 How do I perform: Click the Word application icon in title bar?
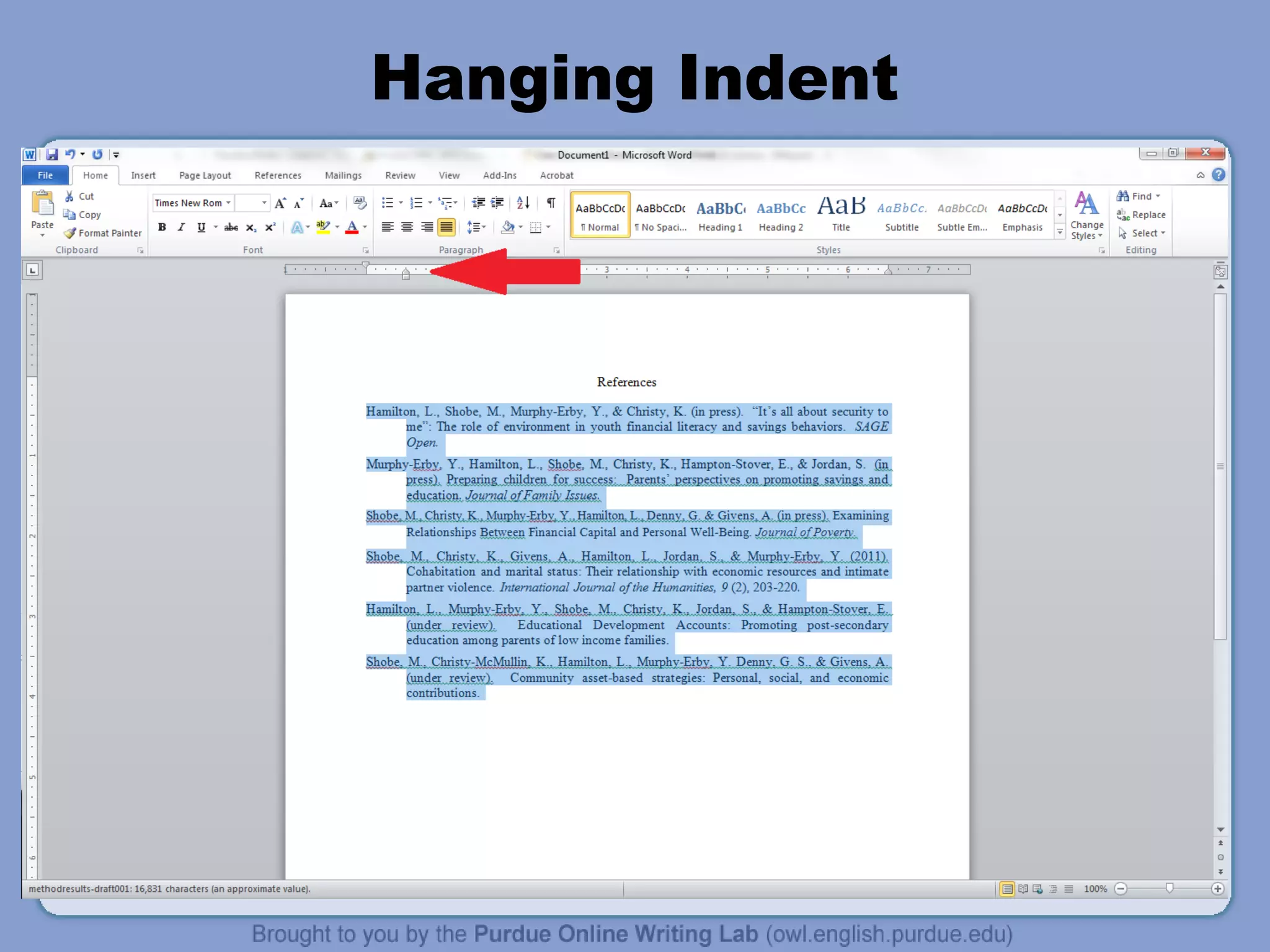(x=29, y=155)
